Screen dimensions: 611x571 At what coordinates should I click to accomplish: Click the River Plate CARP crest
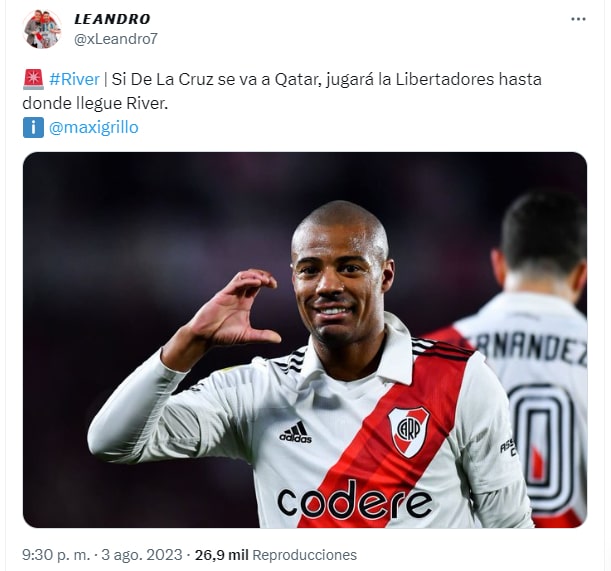(408, 432)
